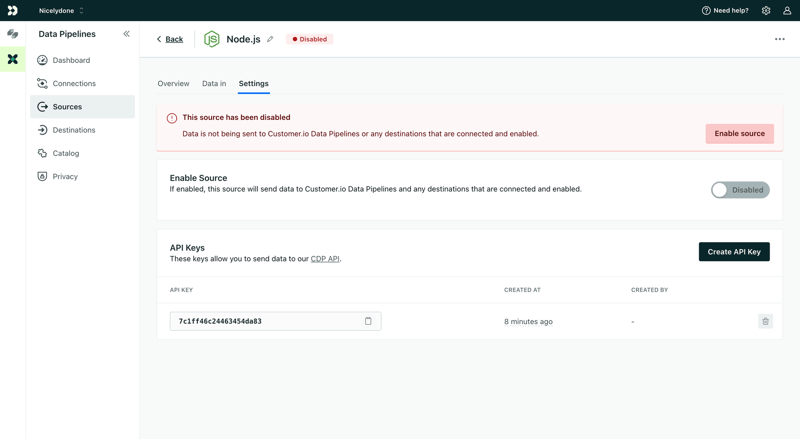Go to Dashboard in the sidebar

pyautogui.click(x=82, y=60)
